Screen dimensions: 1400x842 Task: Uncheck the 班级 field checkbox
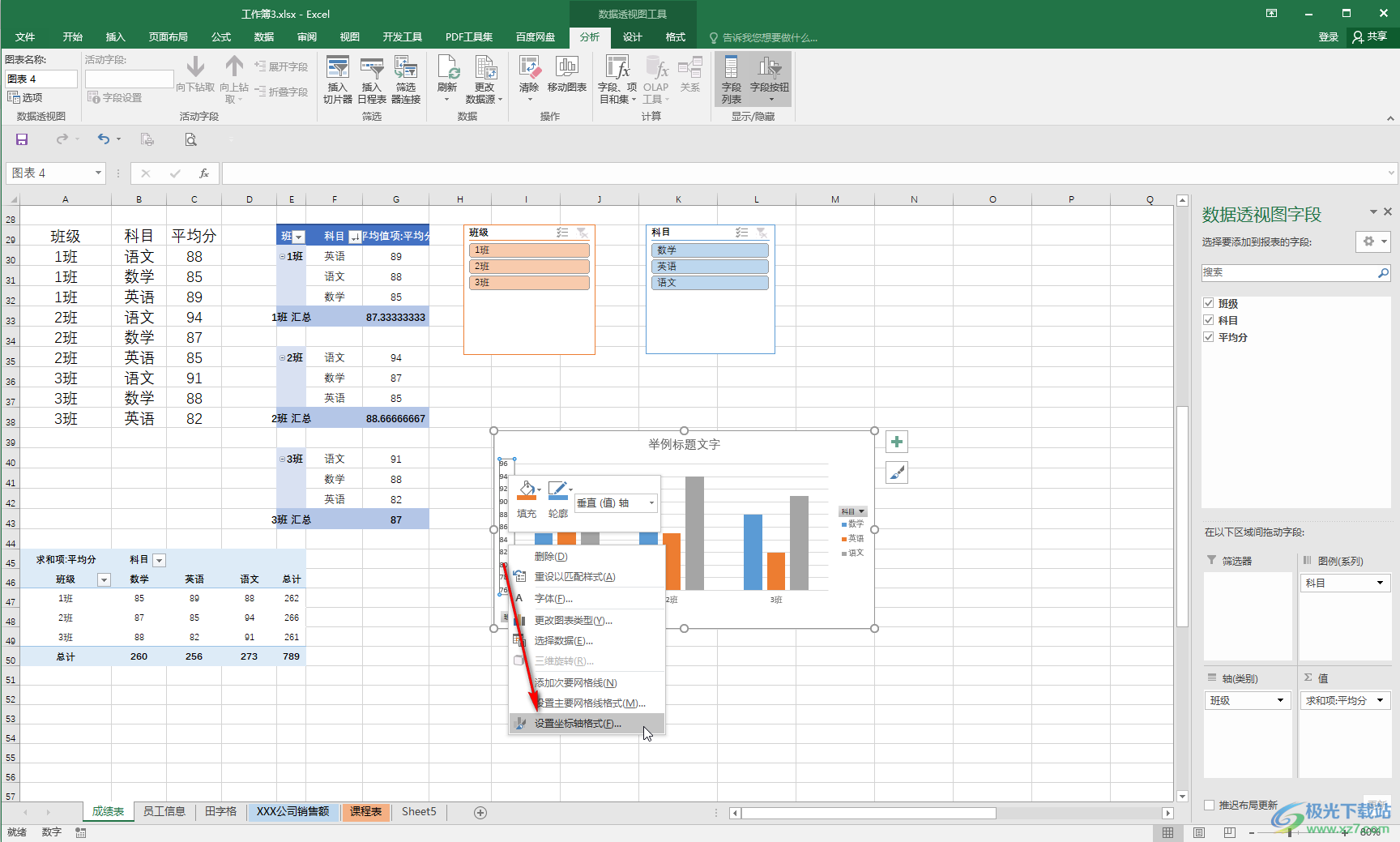1209,303
